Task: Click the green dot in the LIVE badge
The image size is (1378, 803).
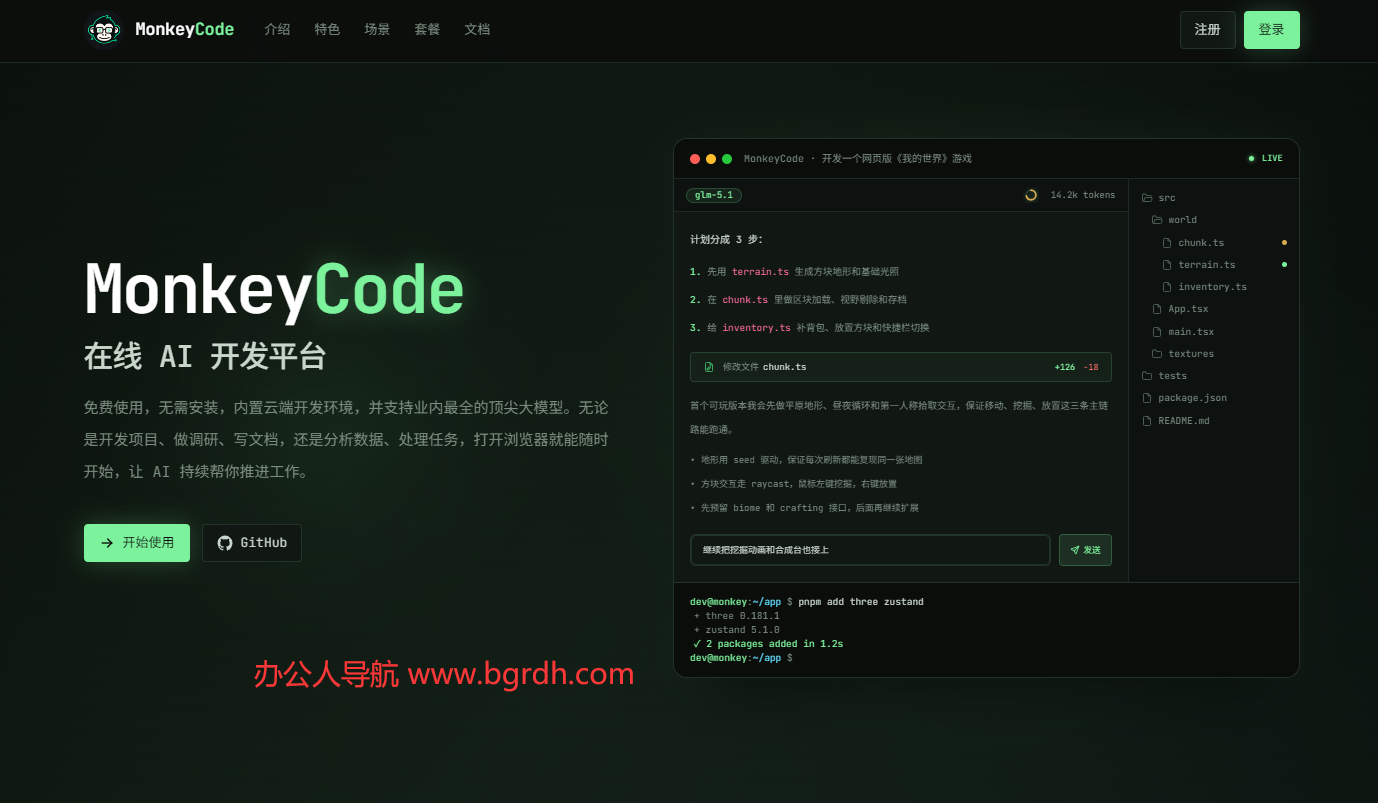Action: 1251,158
